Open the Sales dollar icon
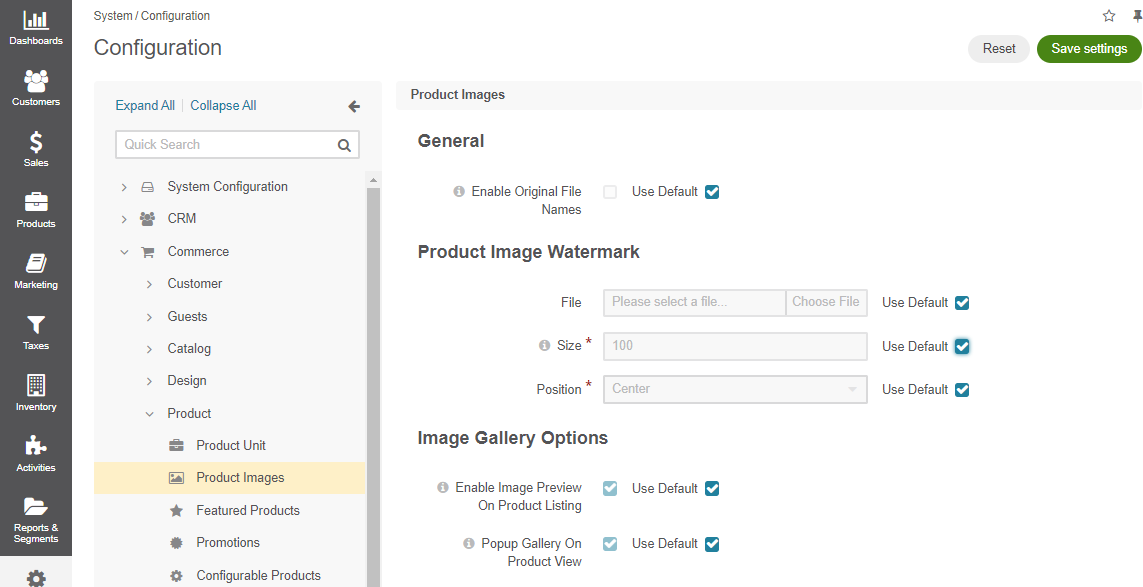The image size is (1143, 587). (x=36, y=141)
